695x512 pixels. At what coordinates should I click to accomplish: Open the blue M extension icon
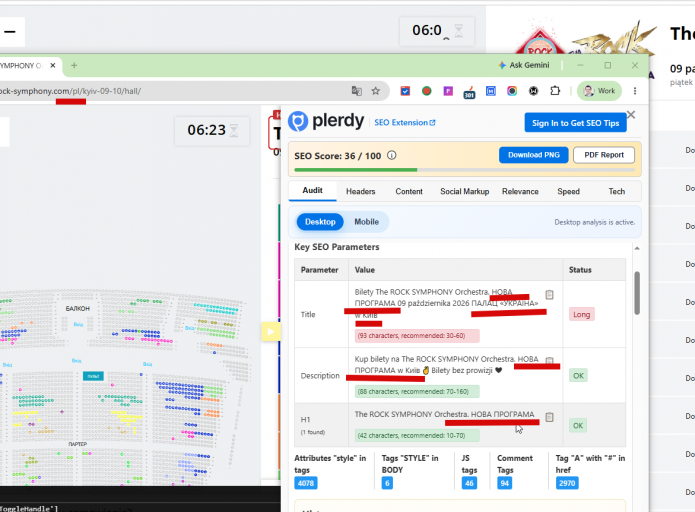click(491, 91)
